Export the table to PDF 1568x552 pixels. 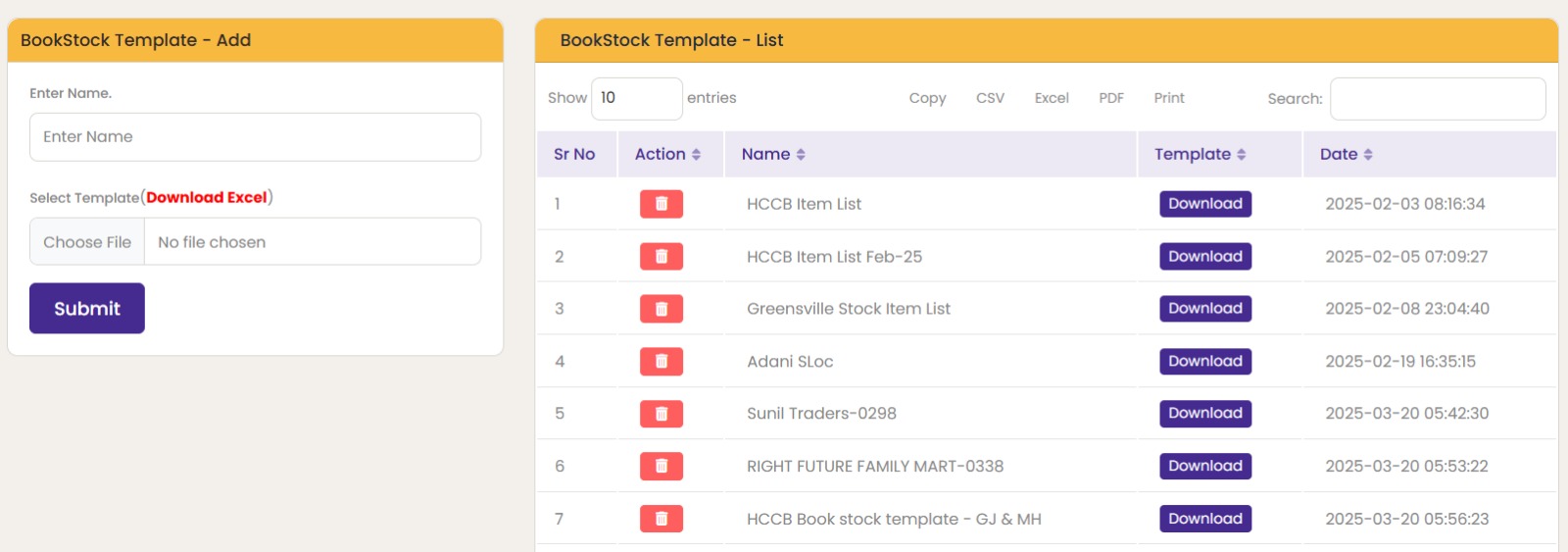coord(1110,98)
